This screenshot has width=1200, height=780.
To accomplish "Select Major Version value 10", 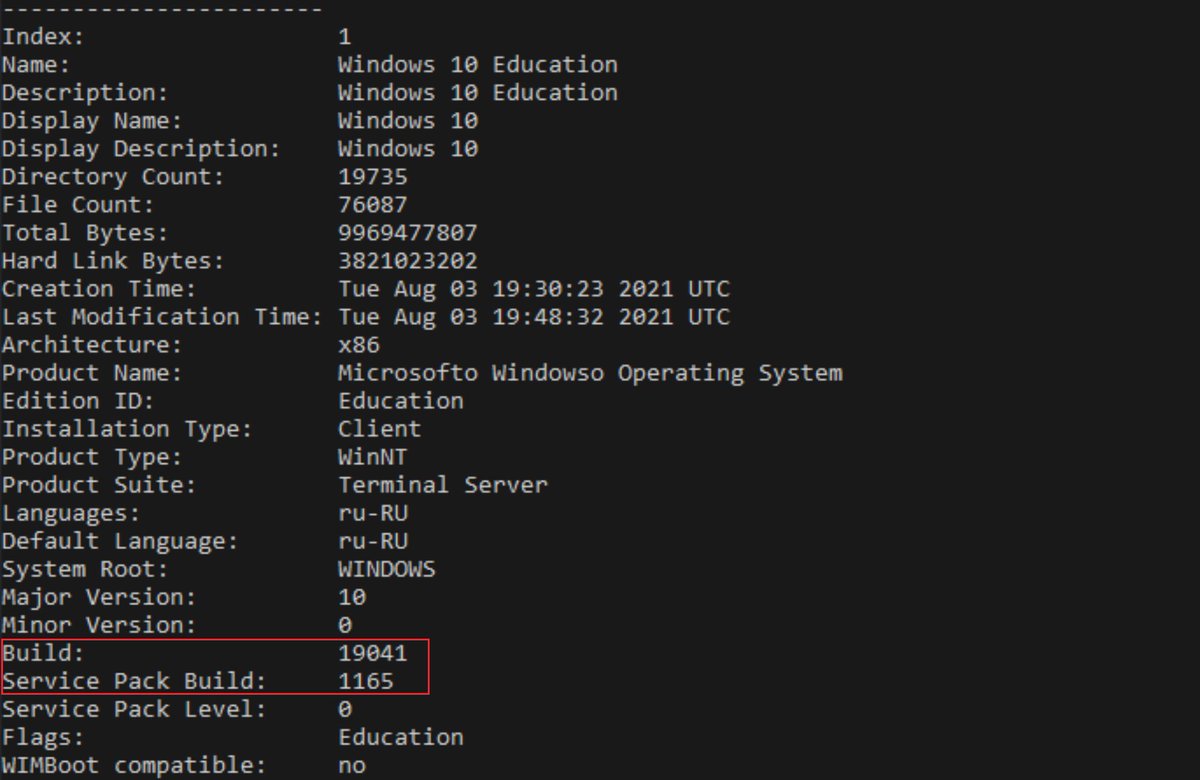I will (x=352, y=597).
